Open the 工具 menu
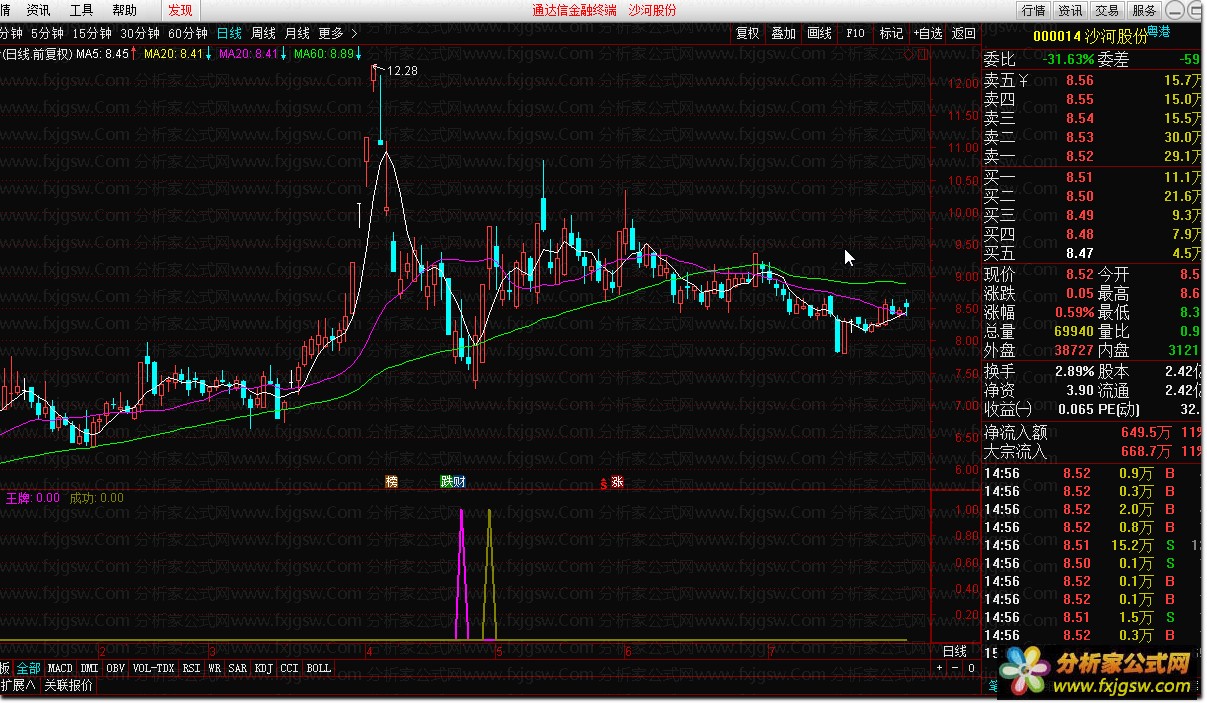Image resolution: width=1207 pixels, height=703 pixels. pos(82,10)
